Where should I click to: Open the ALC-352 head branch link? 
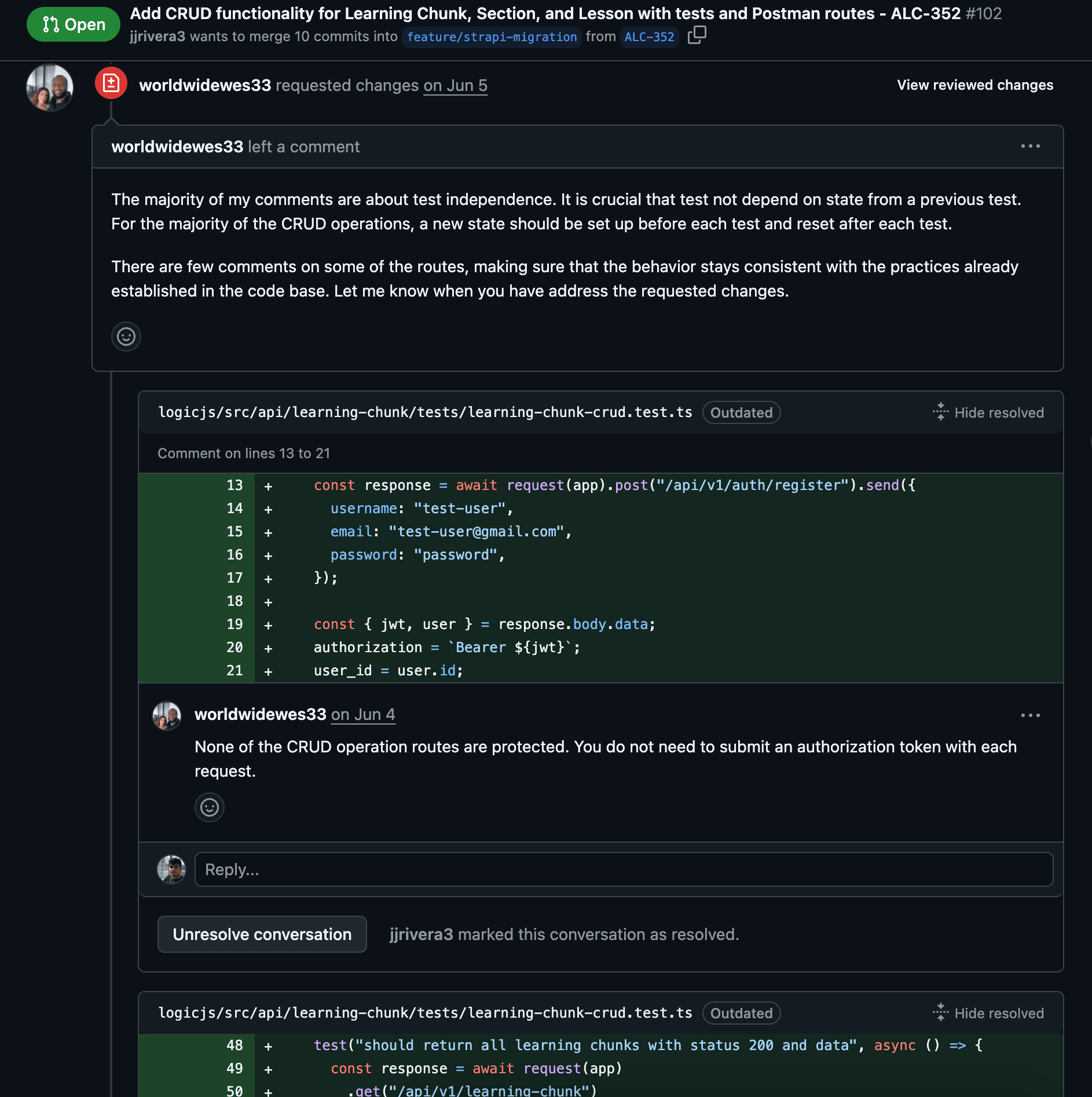pos(649,37)
